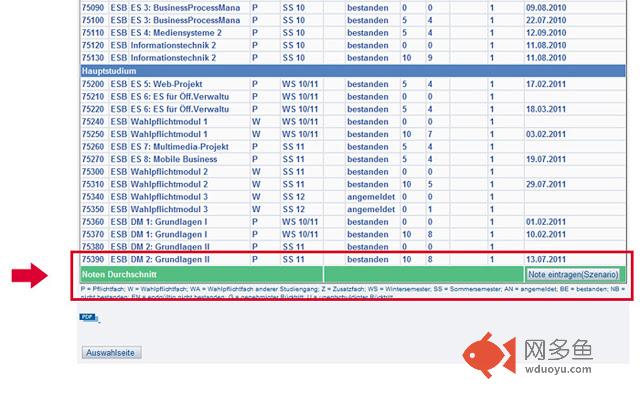Click the date 12.09.2010
640x400 pixels.
point(546,33)
